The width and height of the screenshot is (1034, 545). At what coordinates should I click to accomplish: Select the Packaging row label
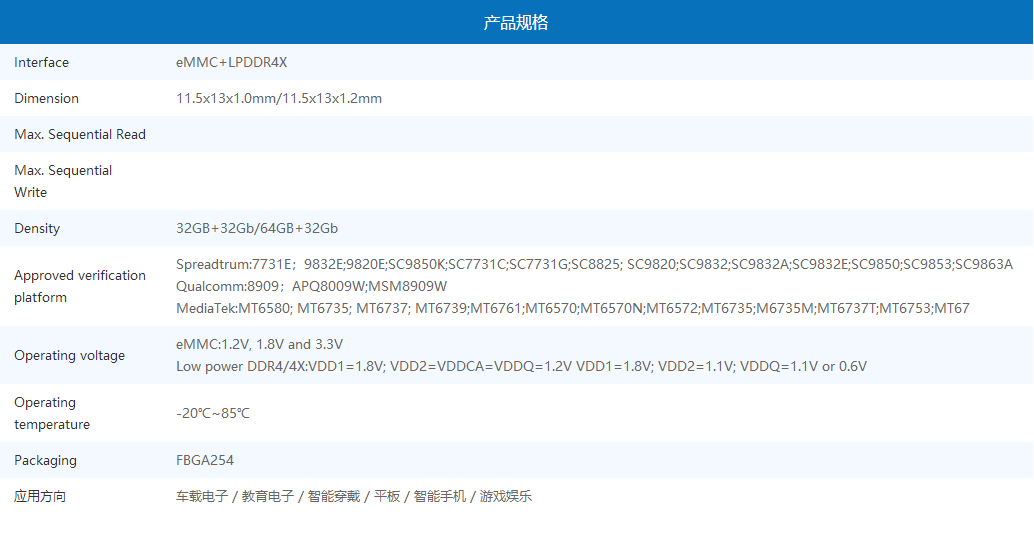(x=46, y=461)
